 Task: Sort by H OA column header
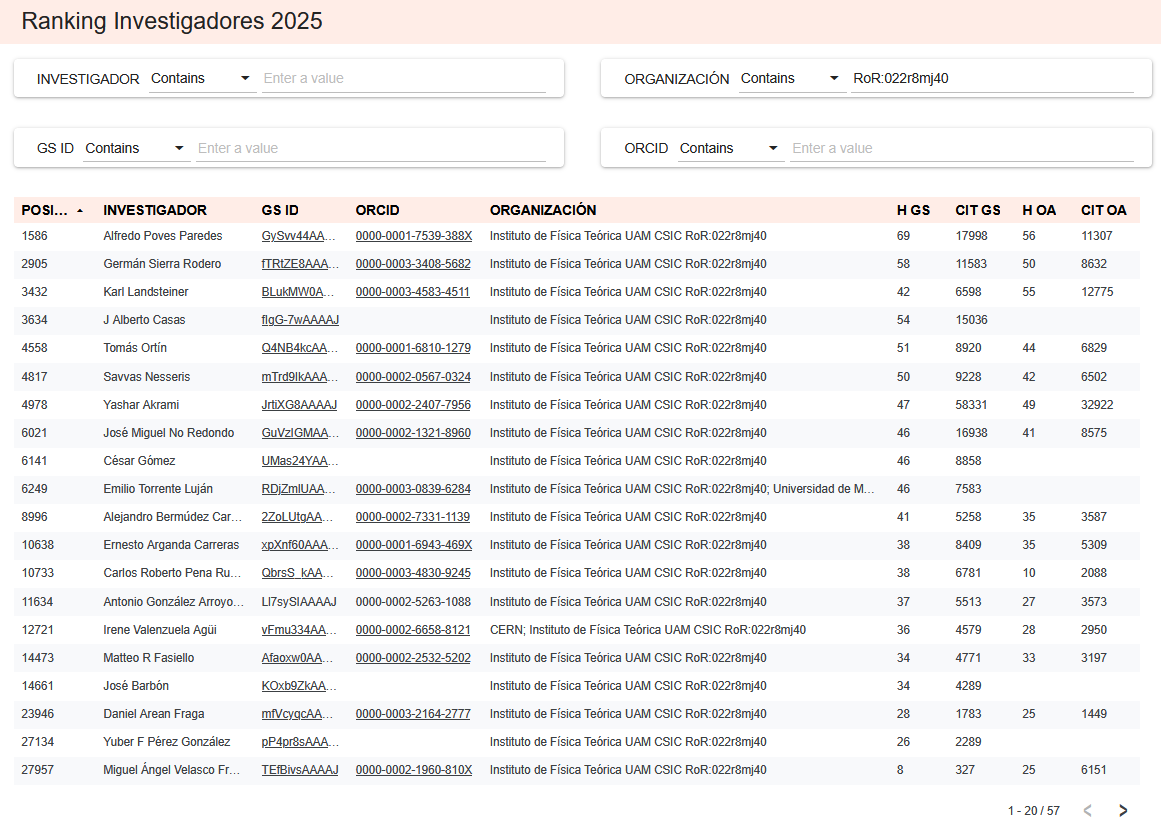click(1039, 210)
